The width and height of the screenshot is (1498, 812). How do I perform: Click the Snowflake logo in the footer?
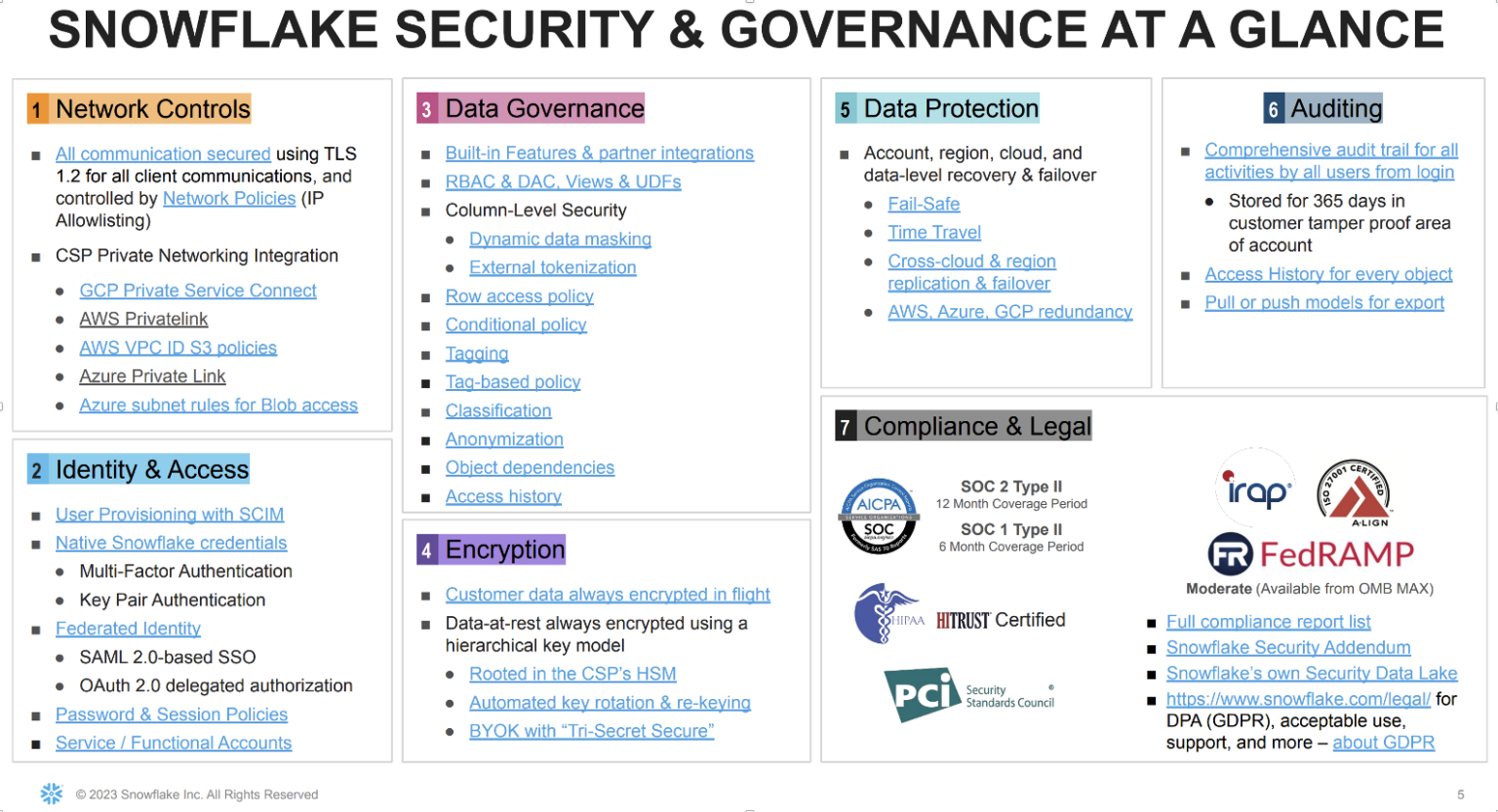pos(52,793)
